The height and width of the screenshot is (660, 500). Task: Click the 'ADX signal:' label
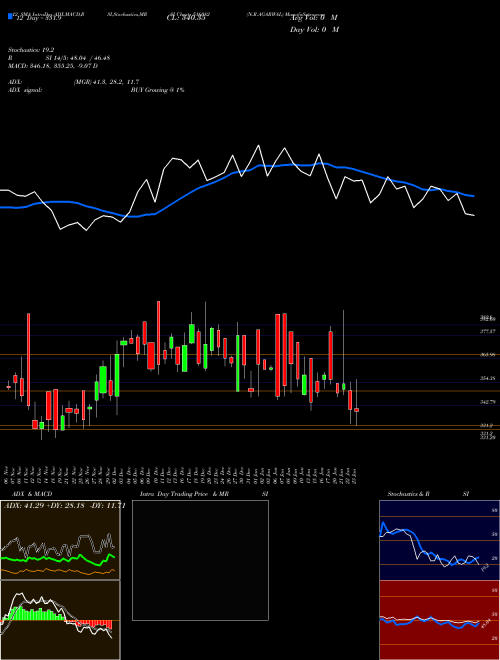coord(25,90)
